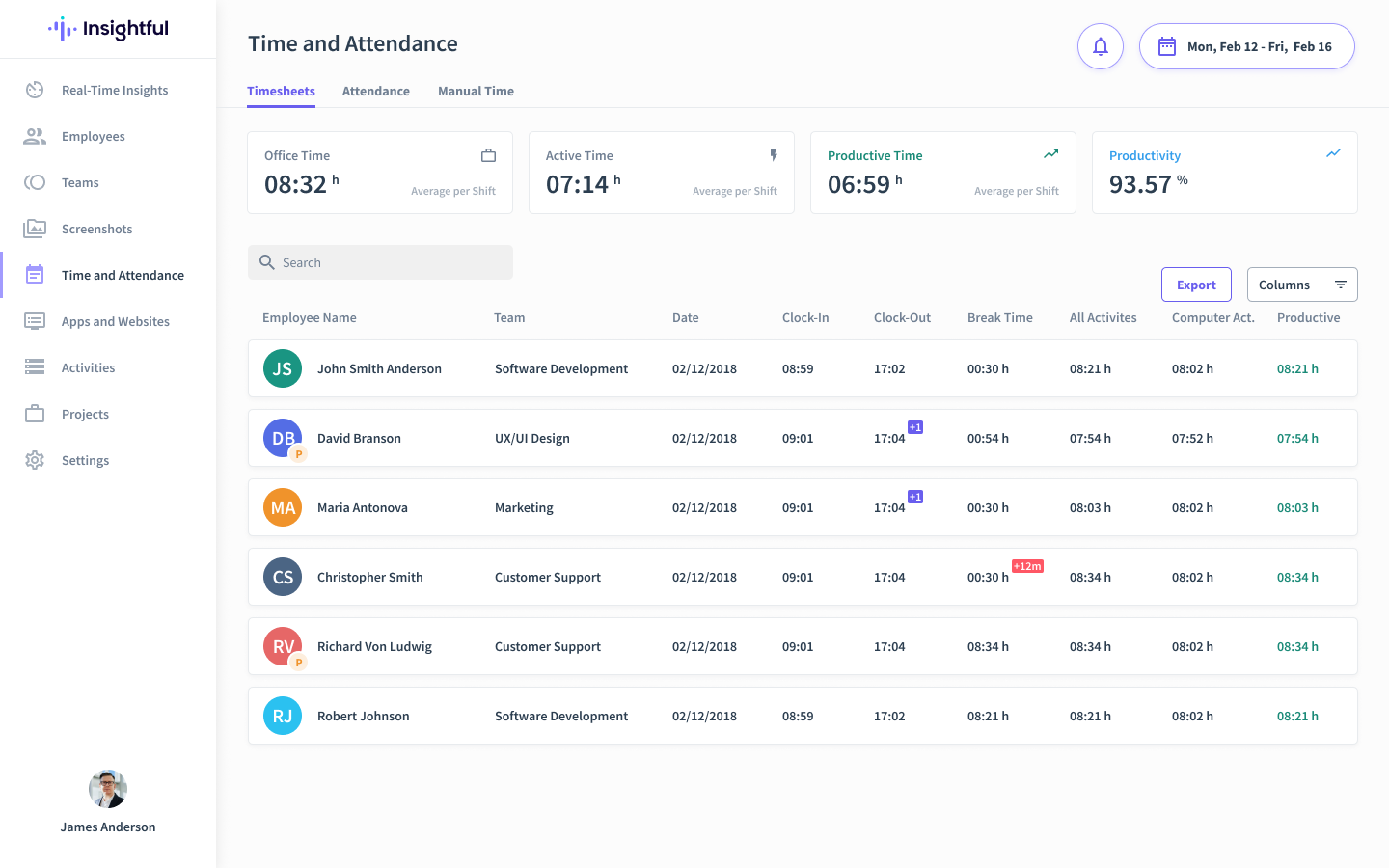Image resolution: width=1389 pixels, height=868 pixels.
Task: Open the Manual Time tab
Action: click(476, 91)
